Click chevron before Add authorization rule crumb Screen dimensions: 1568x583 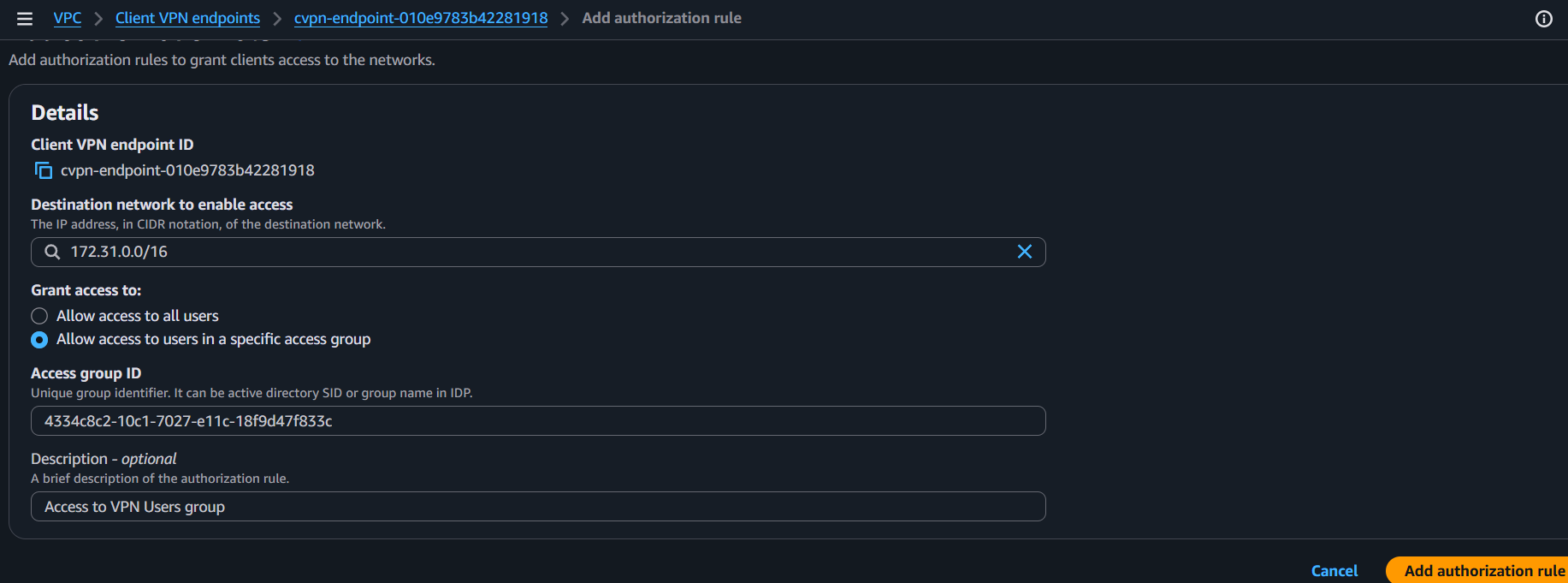pos(564,18)
